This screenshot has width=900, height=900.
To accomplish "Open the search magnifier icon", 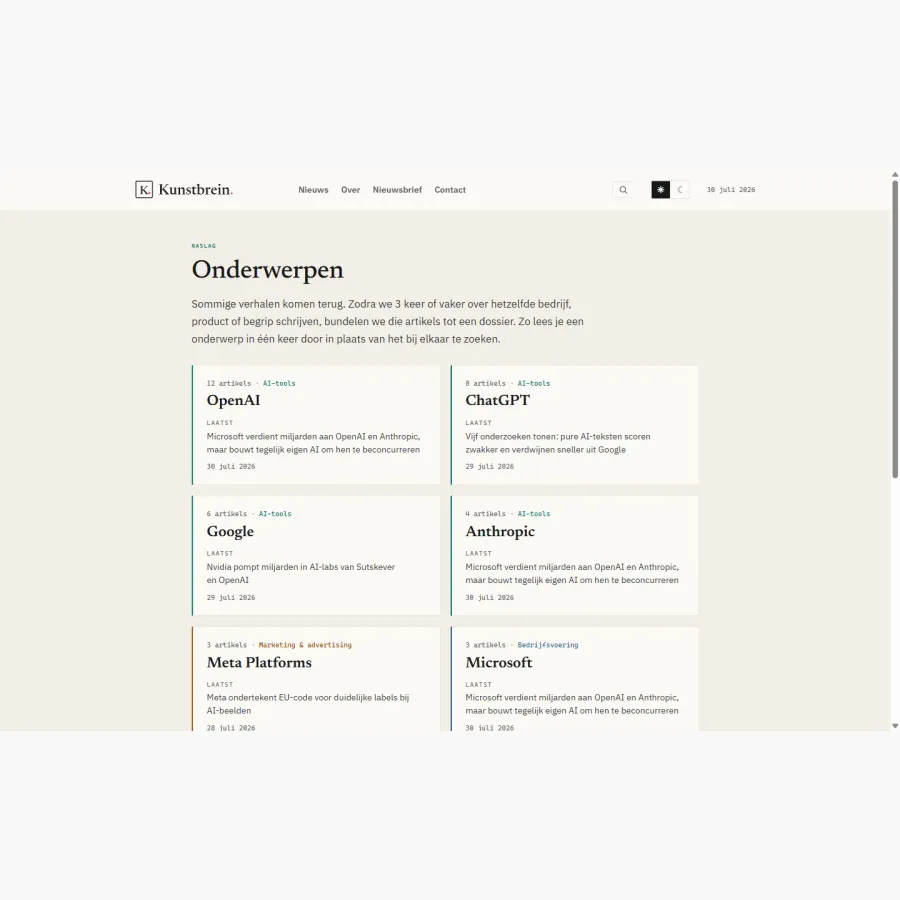I will pos(623,190).
